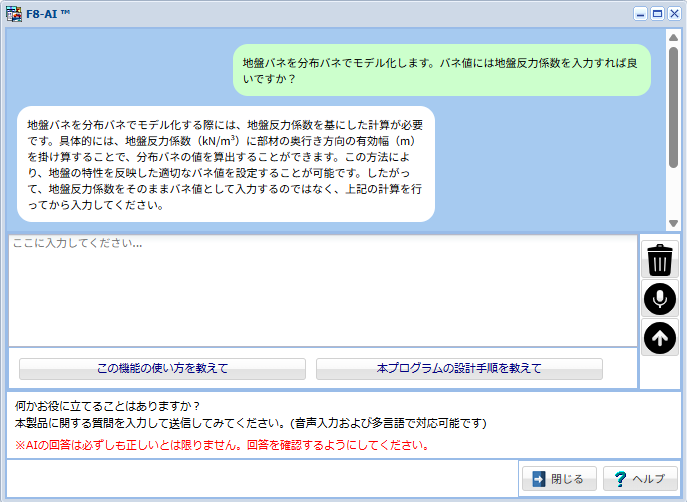This screenshot has height=502, width=687.
Task: Focus the ここに入力してください message input box
Action: click(322, 290)
